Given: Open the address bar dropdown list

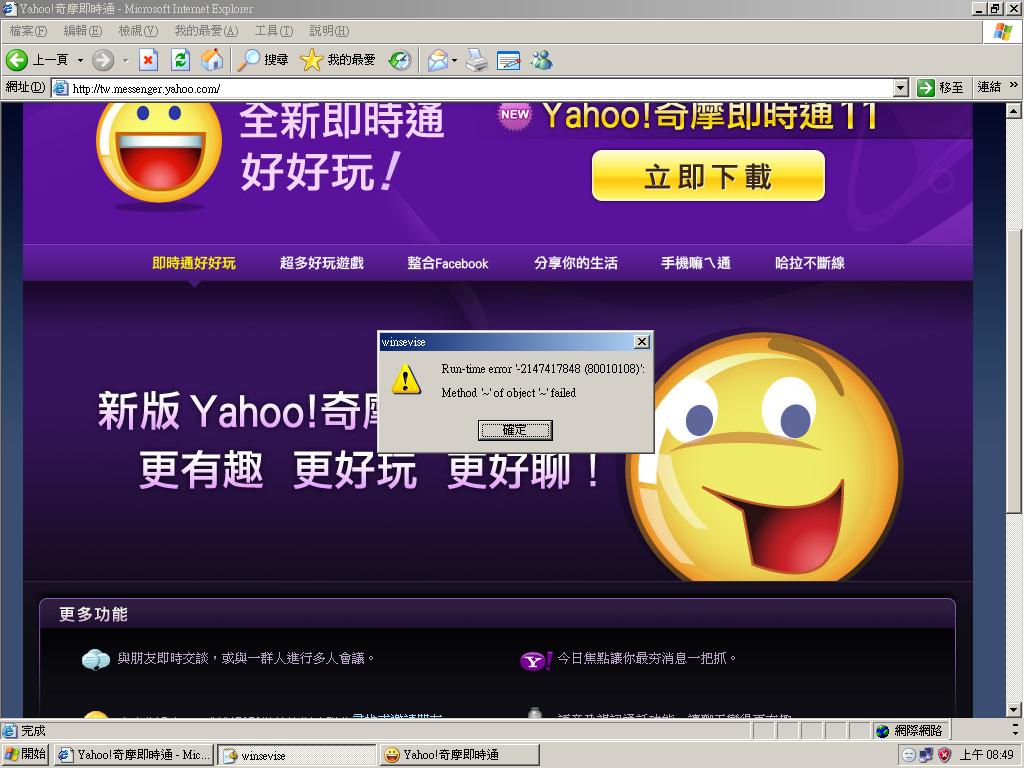Looking at the screenshot, I should [901, 88].
